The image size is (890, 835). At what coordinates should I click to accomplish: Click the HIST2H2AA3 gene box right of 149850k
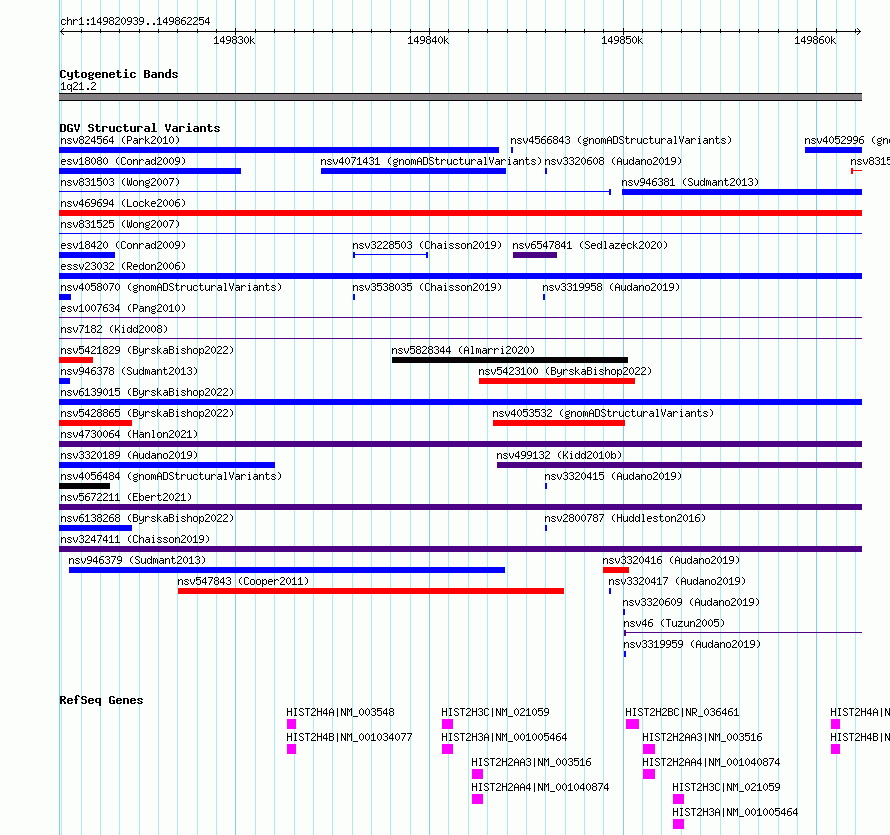pos(649,749)
